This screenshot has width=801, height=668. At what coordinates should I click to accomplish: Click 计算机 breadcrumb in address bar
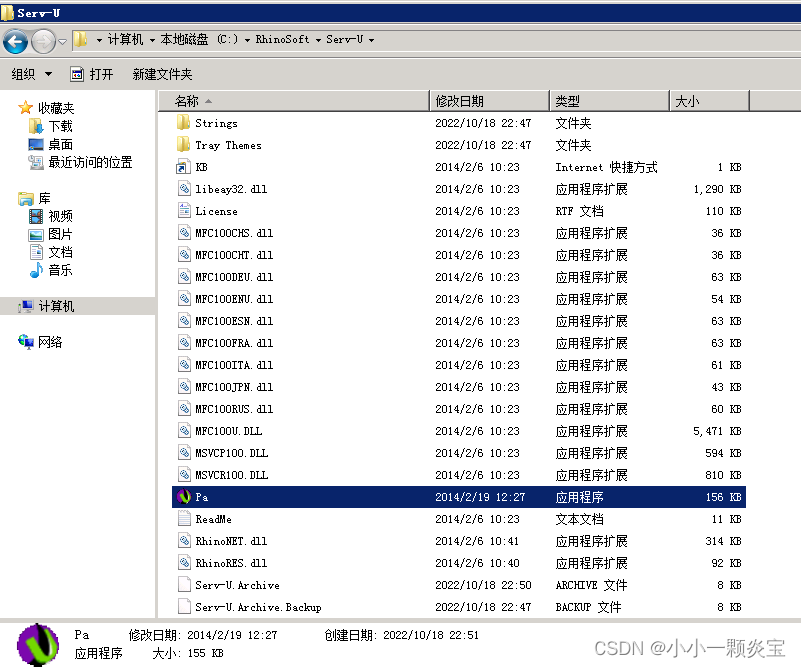[x=126, y=39]
